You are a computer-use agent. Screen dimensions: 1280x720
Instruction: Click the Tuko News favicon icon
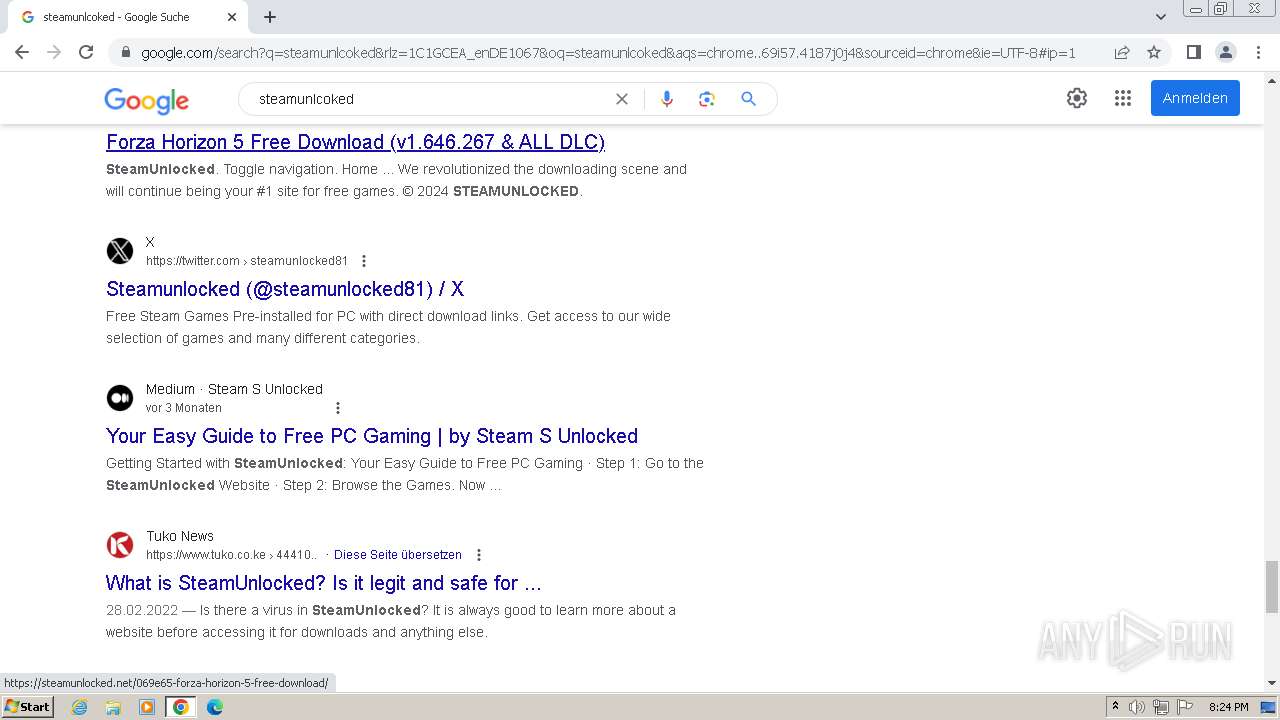(120, 545)
